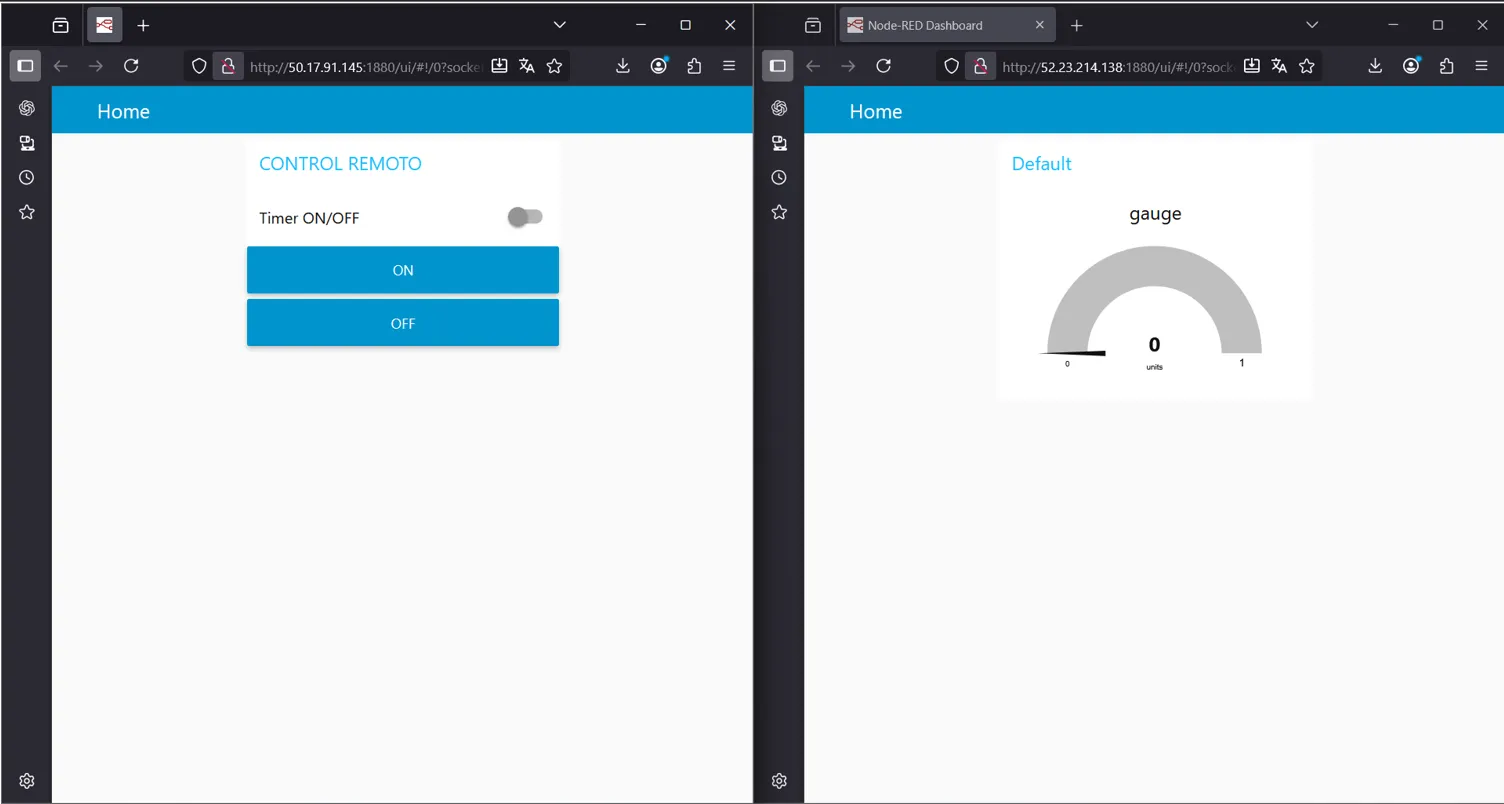Toggle the sidebar button in left window
Viewport: 1504px width, 804px height.
click(25, 66)
